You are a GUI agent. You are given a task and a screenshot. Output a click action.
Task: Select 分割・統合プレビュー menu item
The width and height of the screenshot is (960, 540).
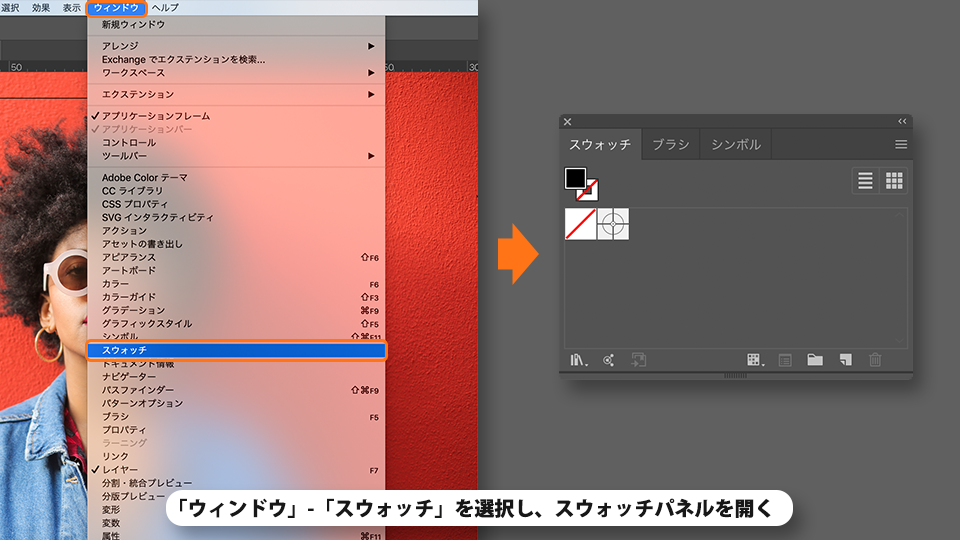pyautogui.click(x=236, y=483)
